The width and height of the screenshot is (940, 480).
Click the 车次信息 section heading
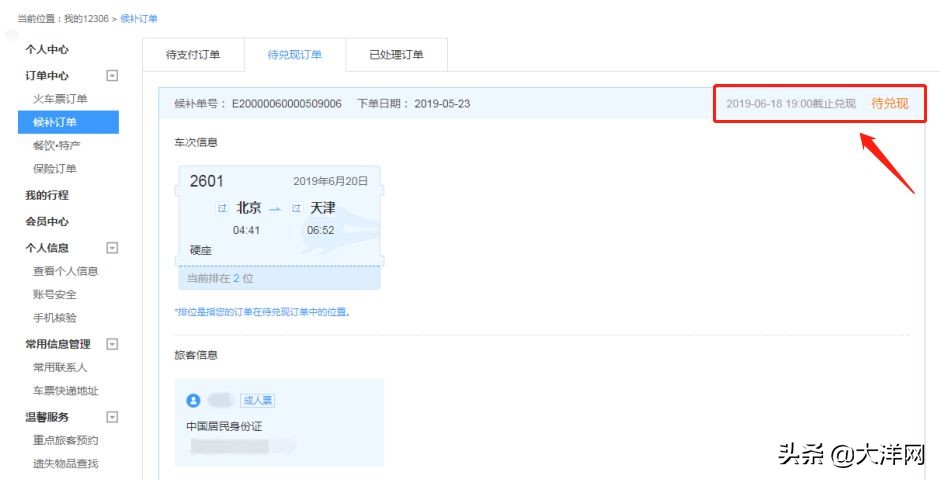196,143
